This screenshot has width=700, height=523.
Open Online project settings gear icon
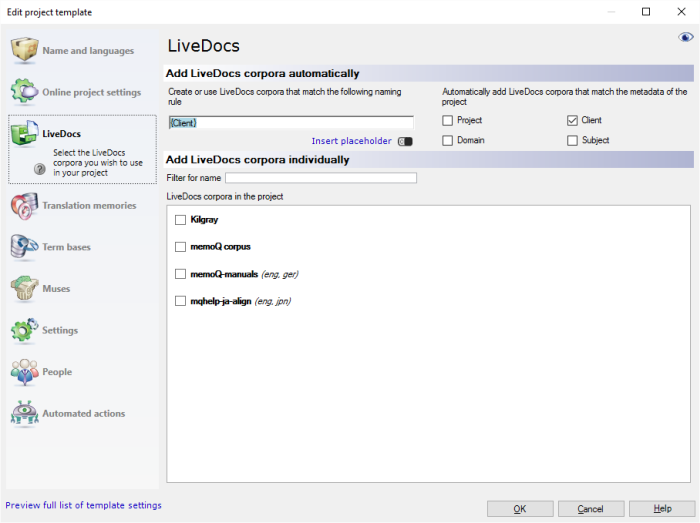25,92
